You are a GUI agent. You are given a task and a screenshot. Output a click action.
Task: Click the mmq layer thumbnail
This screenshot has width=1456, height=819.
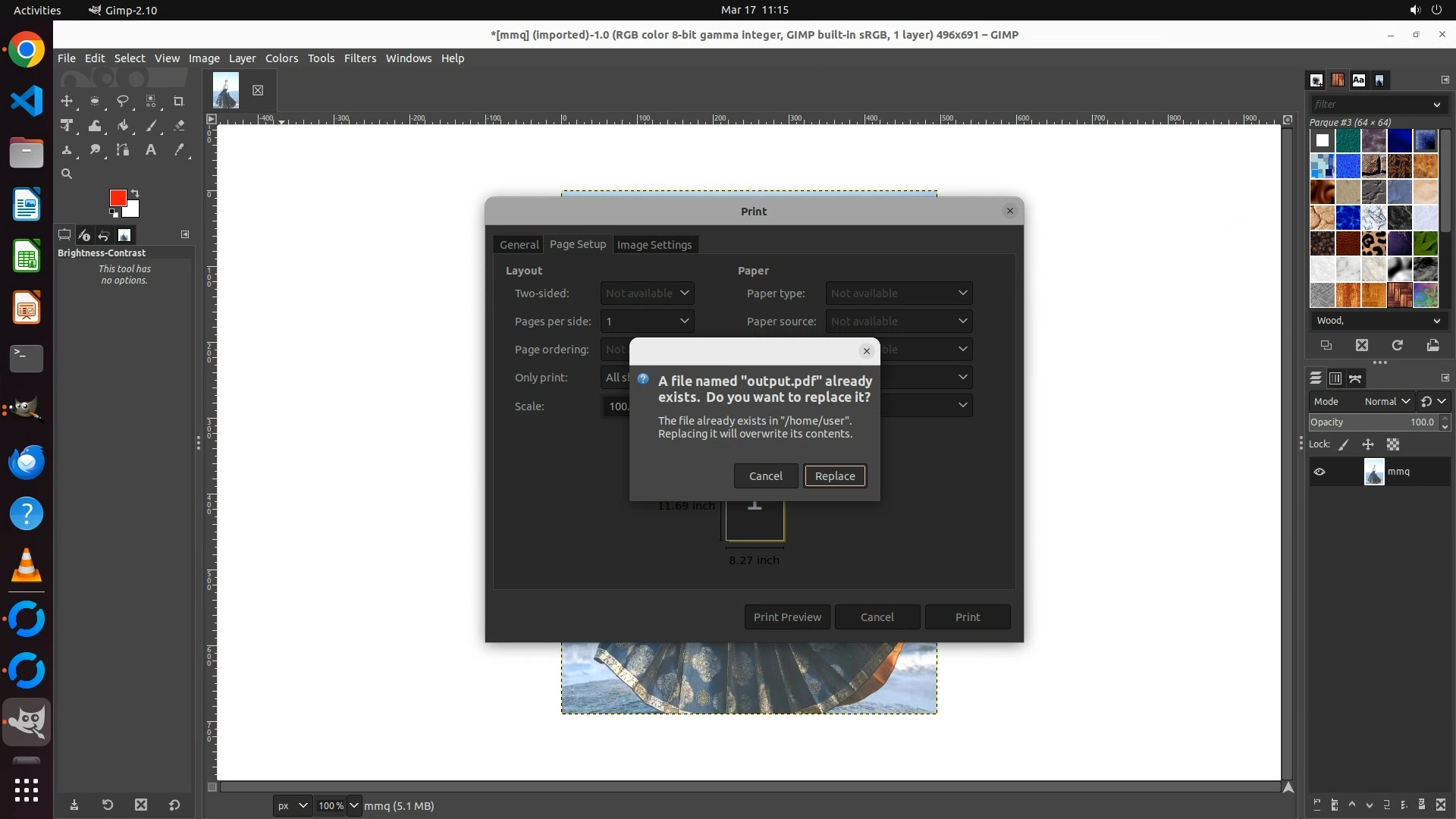1373,472
